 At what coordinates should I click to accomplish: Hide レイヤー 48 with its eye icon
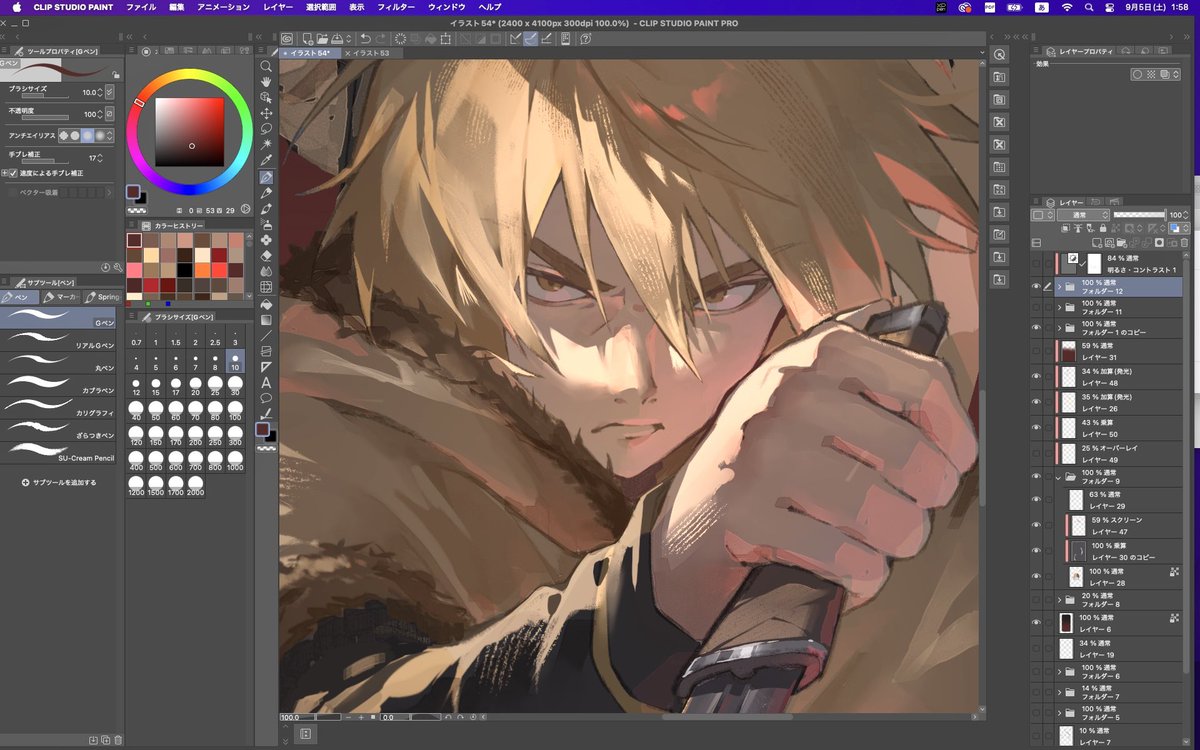click(1036, 377)
